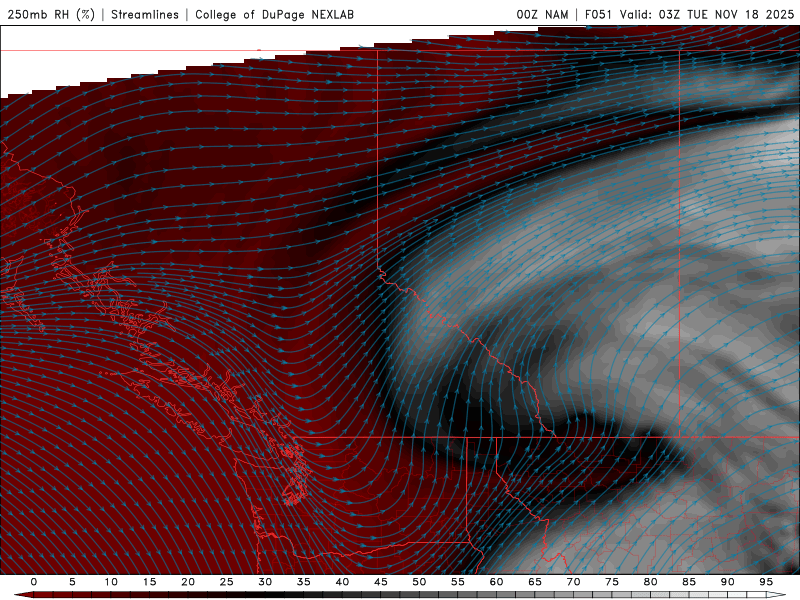Click the colorbar label "15"
800x600 pixels.
tap(149, 582)
